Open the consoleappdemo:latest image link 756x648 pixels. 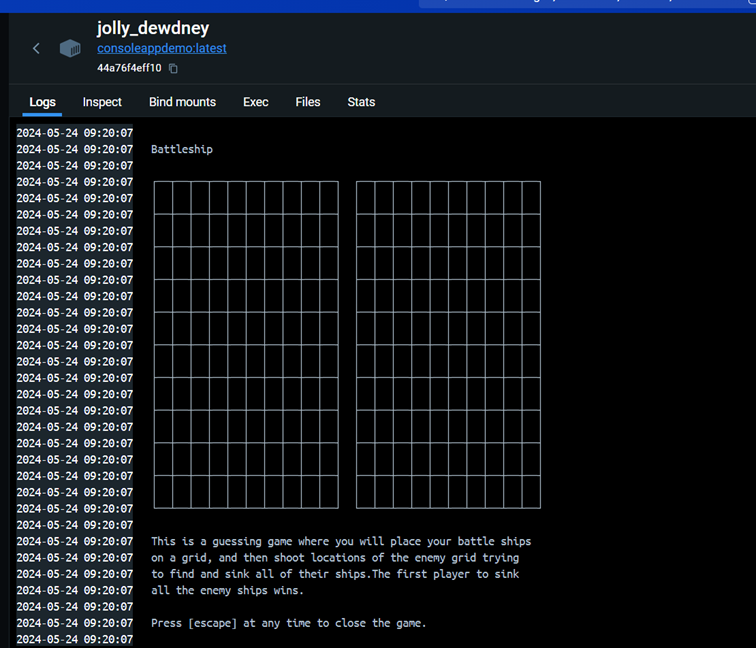pos(161,48)
